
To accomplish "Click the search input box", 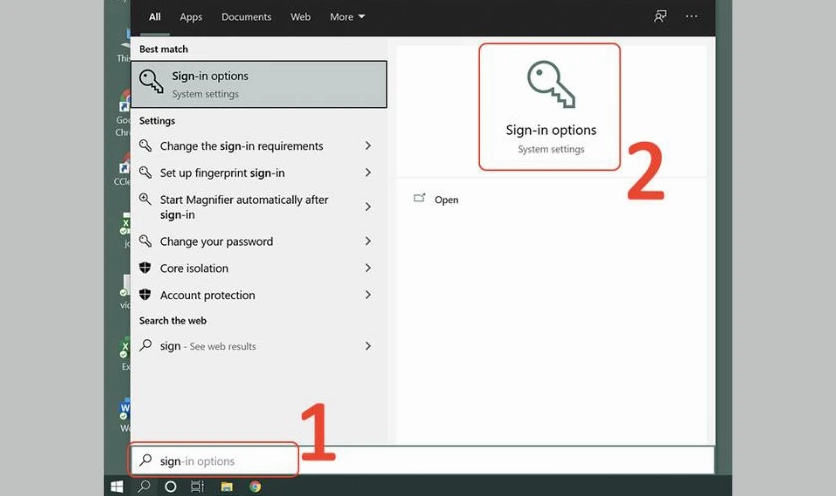I will [420, 461].
